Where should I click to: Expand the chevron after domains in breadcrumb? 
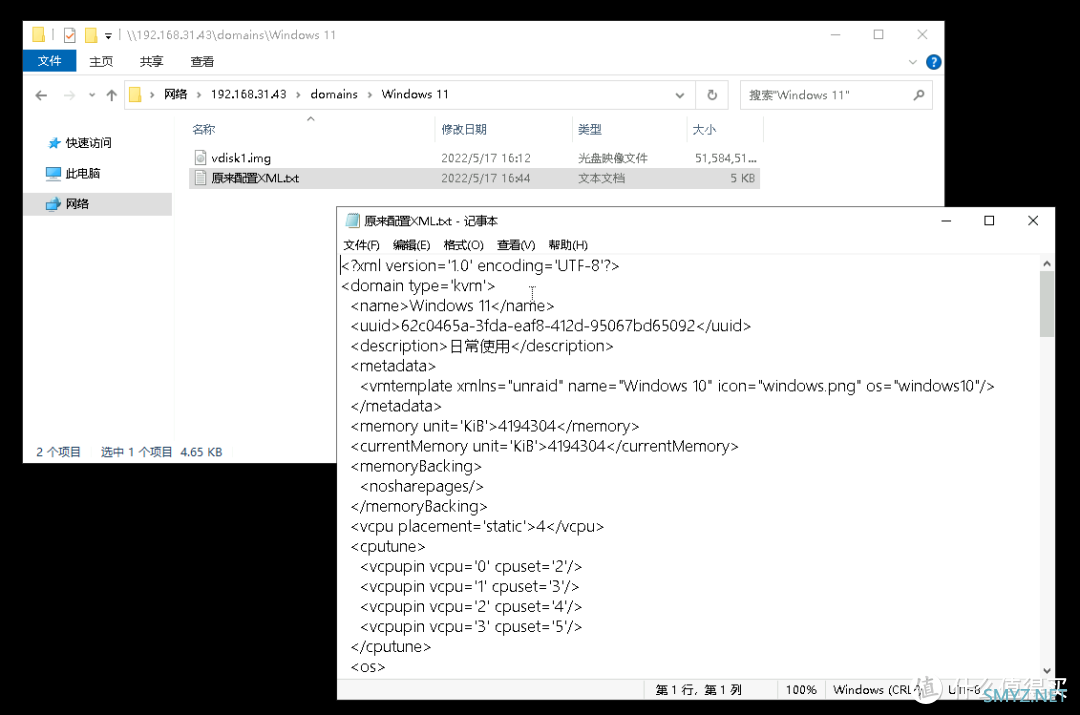[370, 95]
